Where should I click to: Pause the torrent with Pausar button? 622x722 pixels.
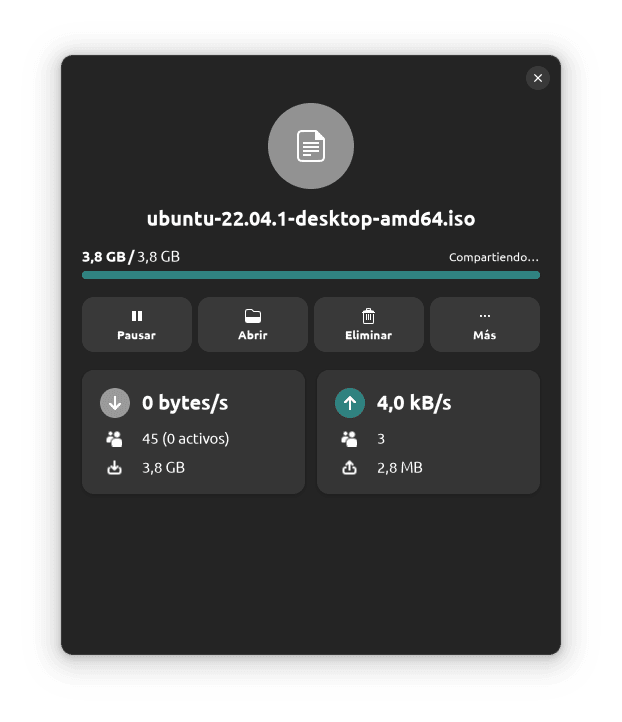coord(137,325)
